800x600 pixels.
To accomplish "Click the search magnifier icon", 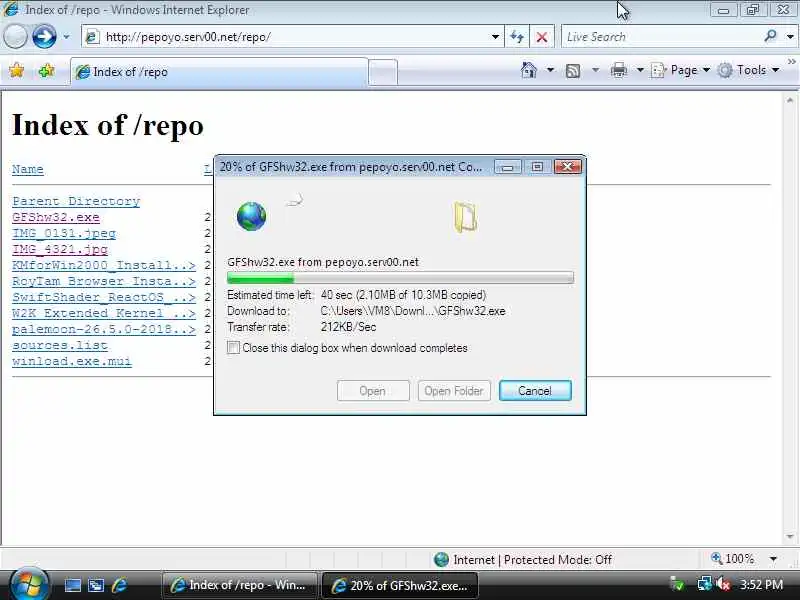I will click(770, 36).
